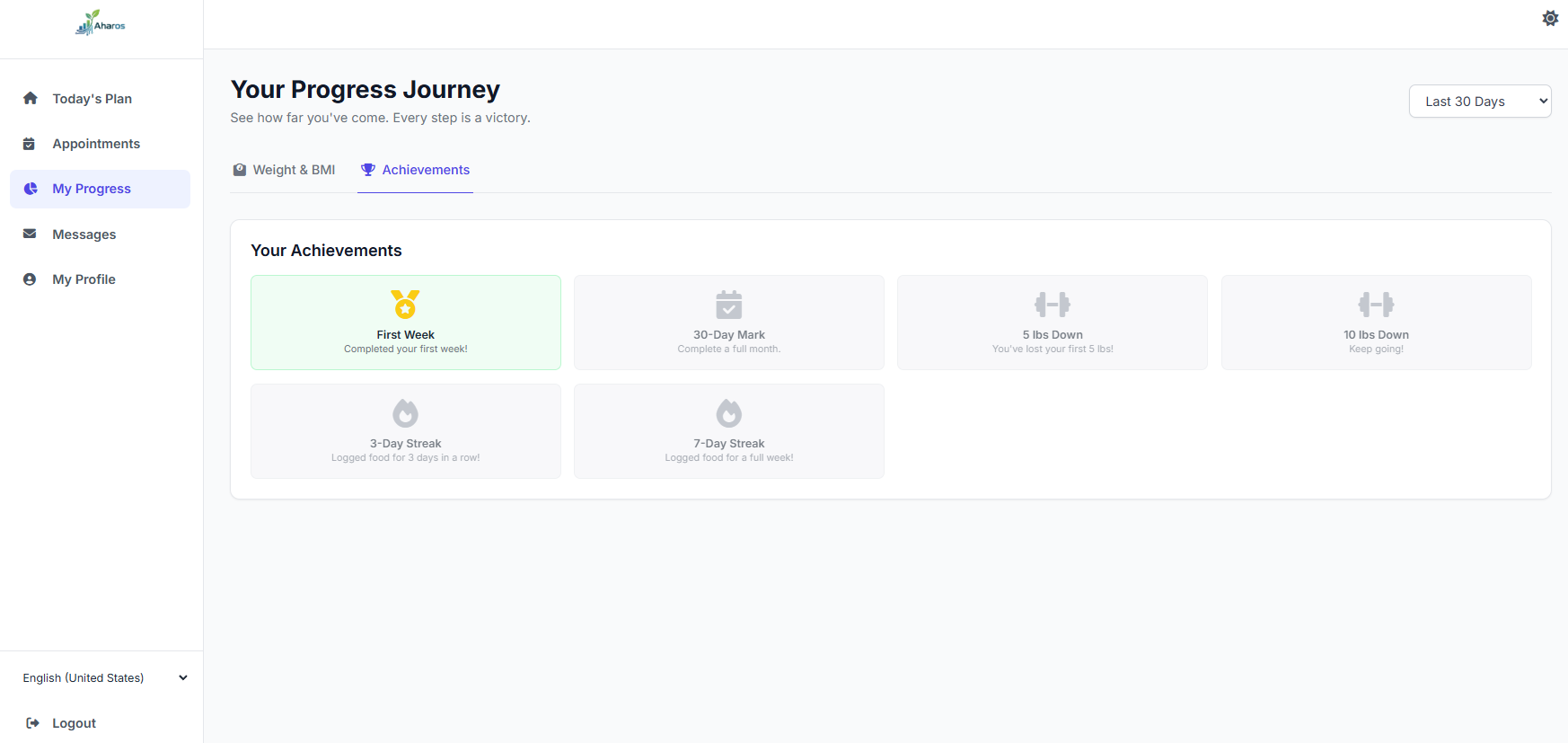Click the 5 lbs Down dumbbell icon

pos(1053,305)
